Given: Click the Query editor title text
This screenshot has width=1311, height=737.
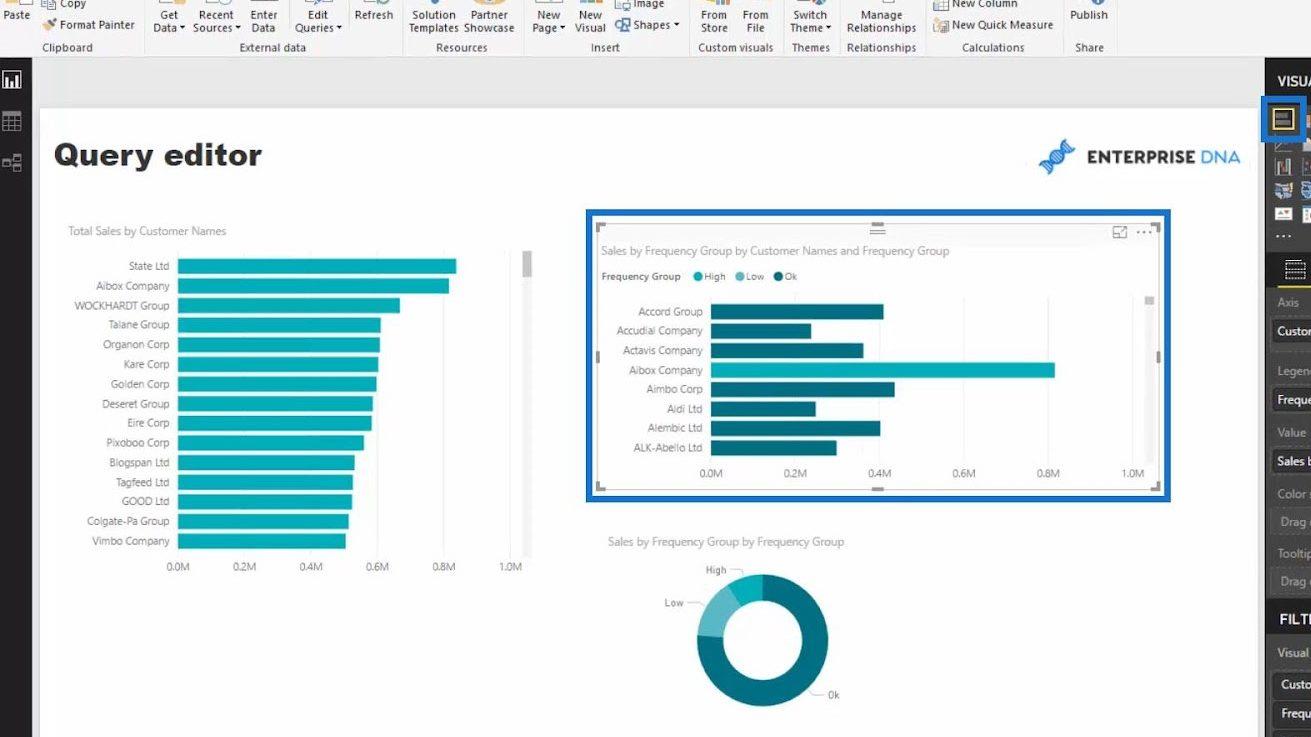Looking at the screenshot, I should [157, 155].
